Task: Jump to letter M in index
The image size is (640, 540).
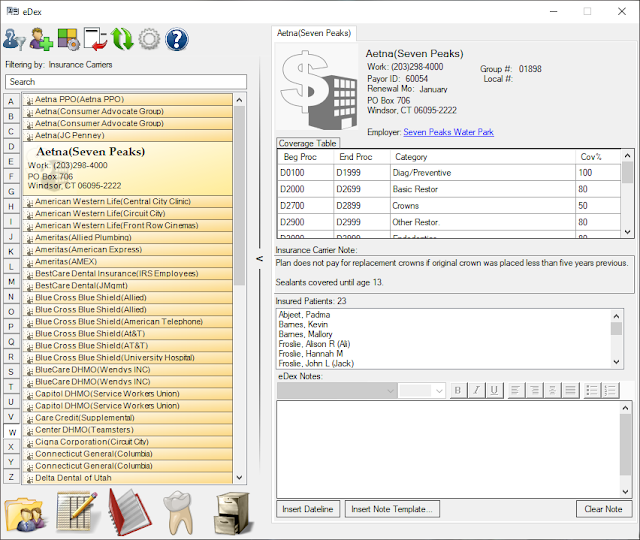Action: click(11, 282)
